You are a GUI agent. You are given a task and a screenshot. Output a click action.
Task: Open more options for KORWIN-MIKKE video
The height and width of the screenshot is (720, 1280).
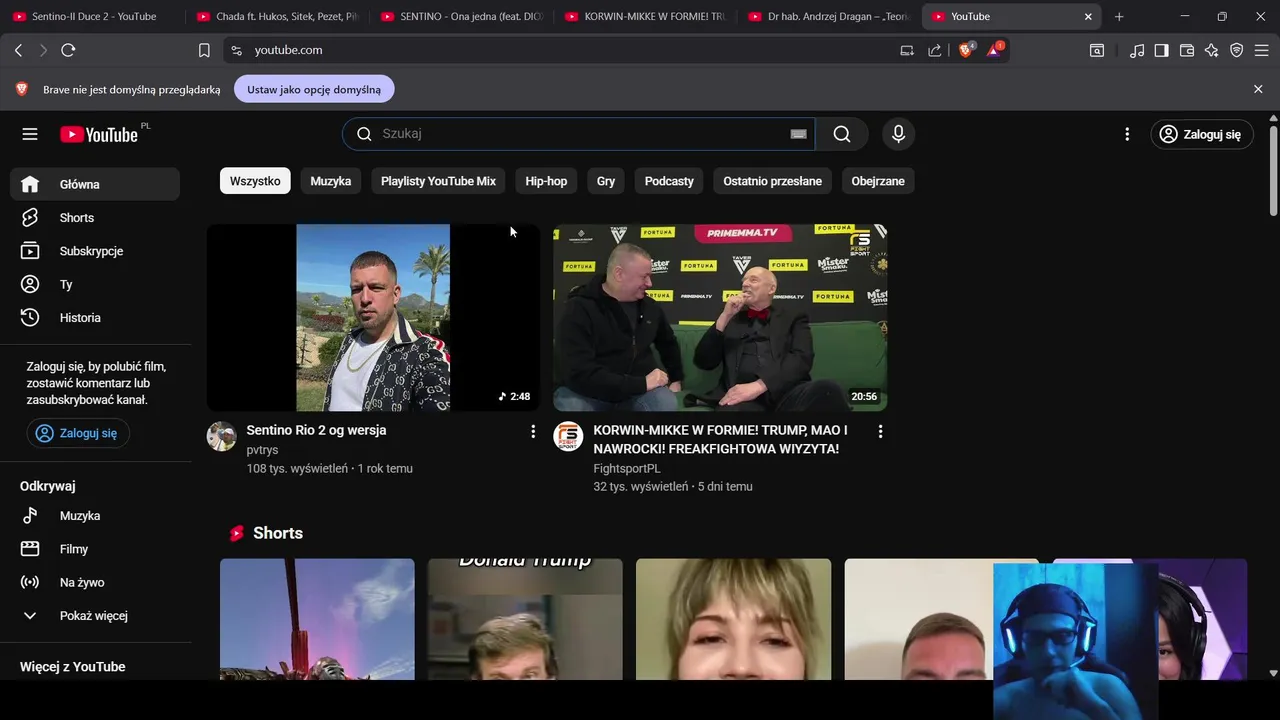click(x=880, y=431)
